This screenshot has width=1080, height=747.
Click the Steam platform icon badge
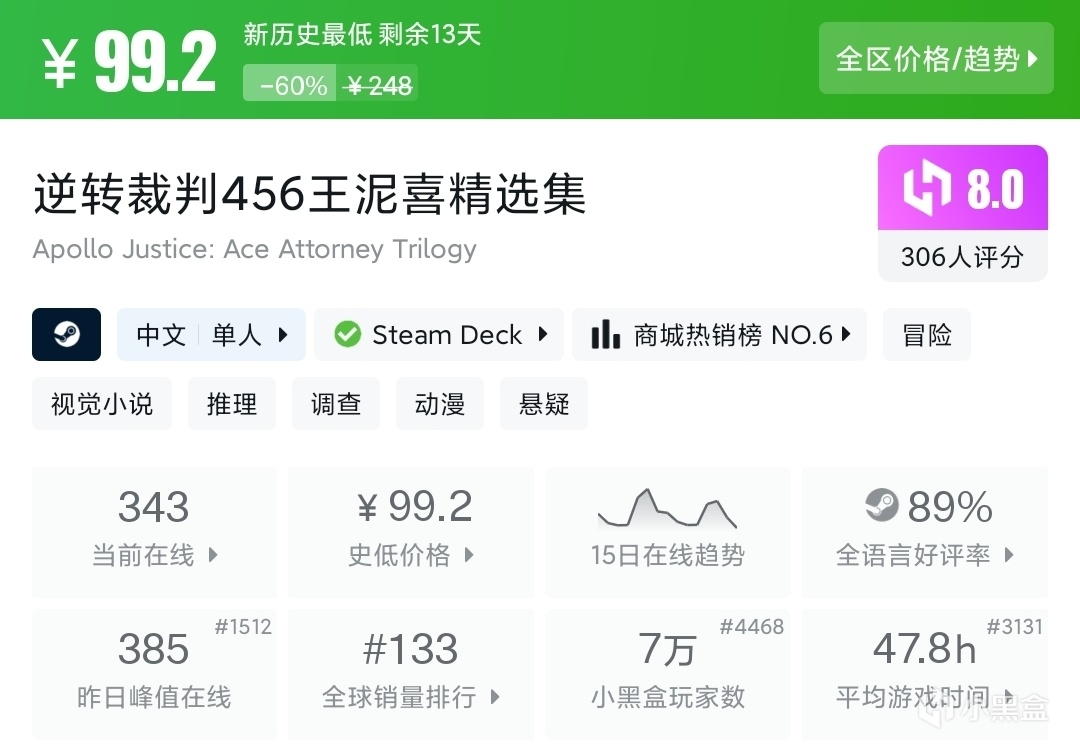click(67, 334)
